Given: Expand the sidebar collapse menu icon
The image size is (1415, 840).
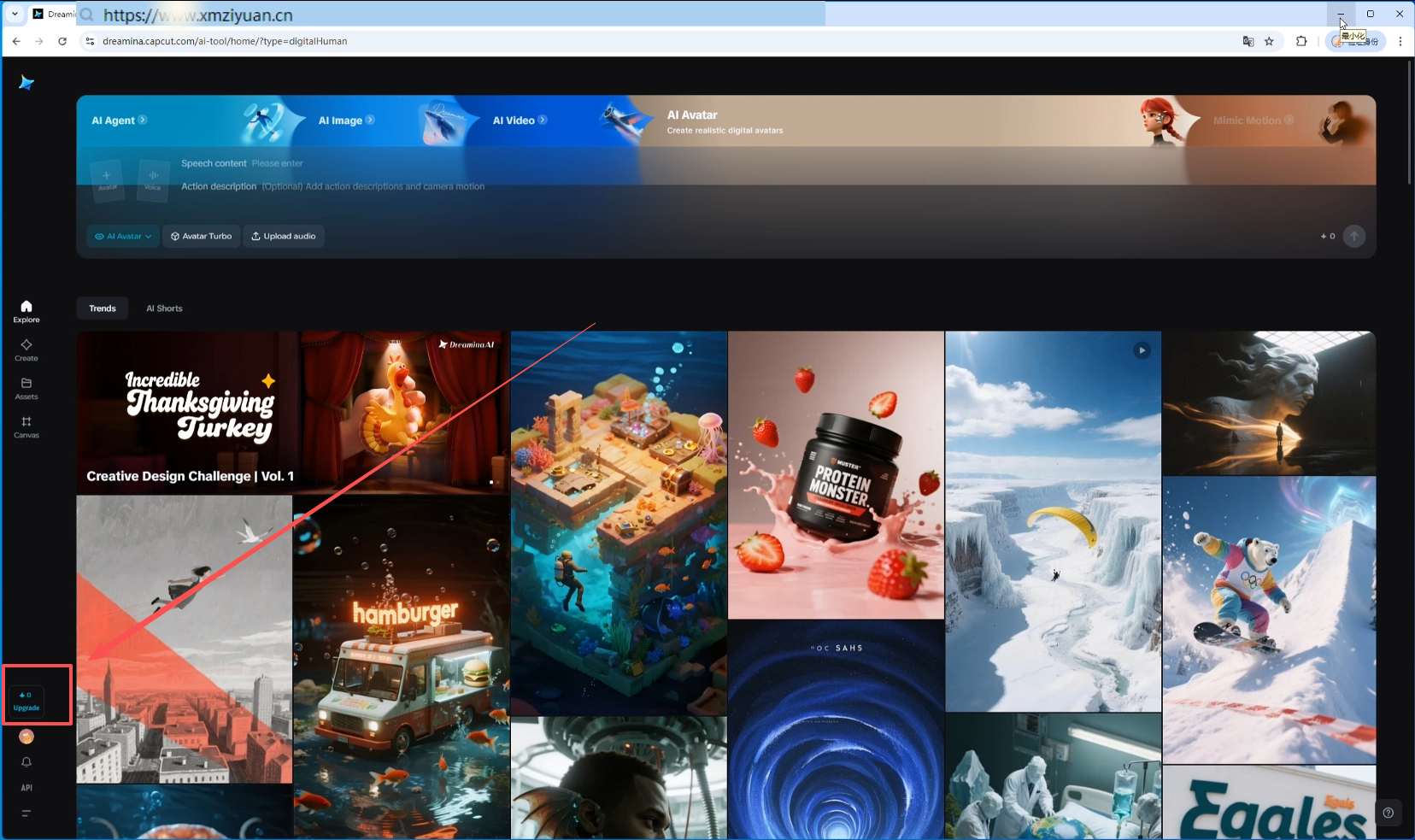Looking at the screenshot, I should click(26, 814).
